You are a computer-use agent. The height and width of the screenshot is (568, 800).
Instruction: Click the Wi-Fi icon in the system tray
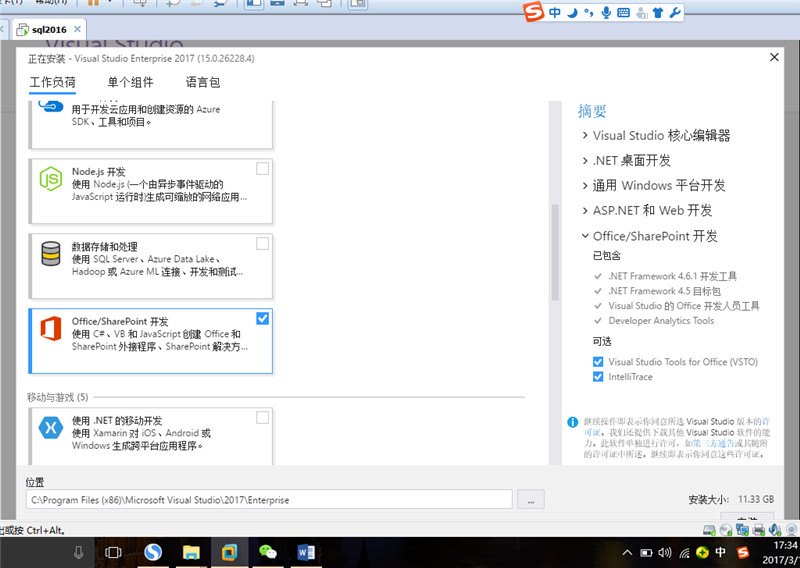[684, 553]
